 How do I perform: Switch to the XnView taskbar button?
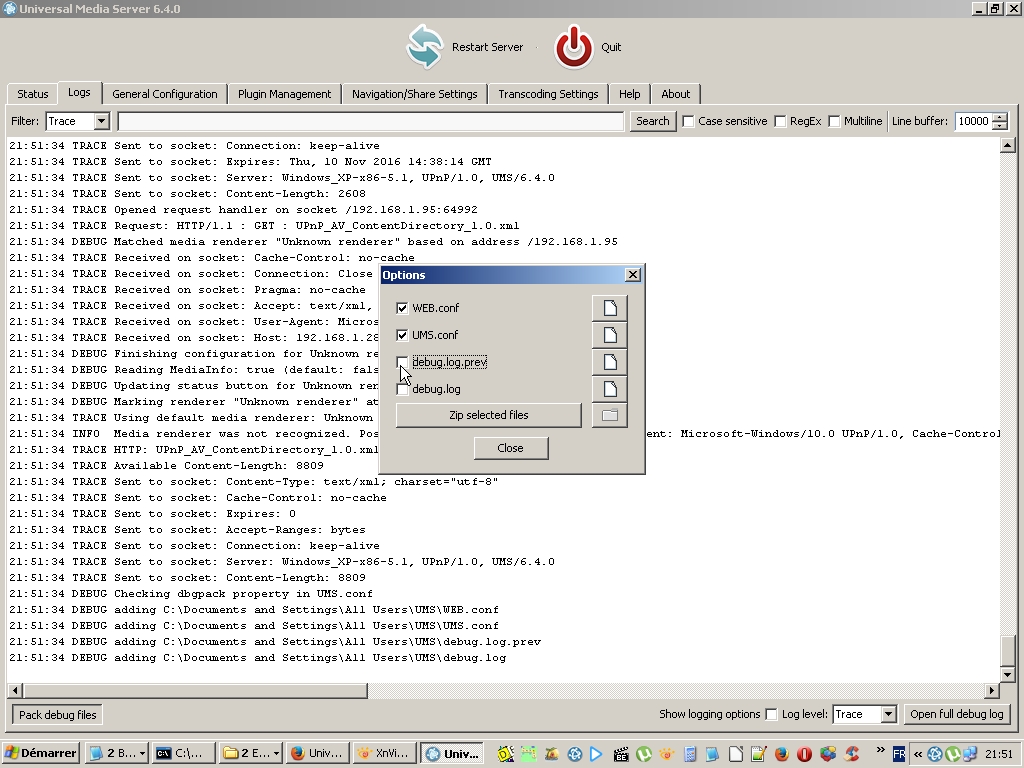tap(385, 753)
